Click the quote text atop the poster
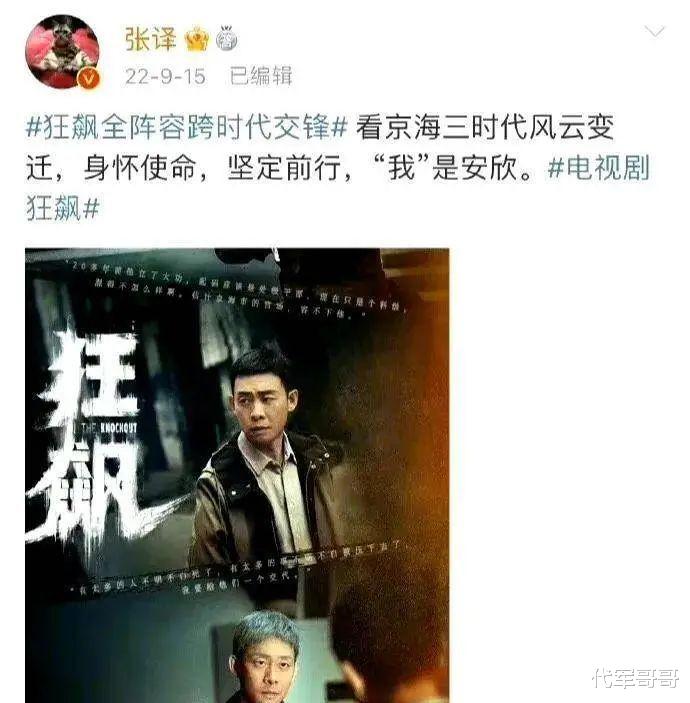690x703 pixels. (x=240, y=289)
